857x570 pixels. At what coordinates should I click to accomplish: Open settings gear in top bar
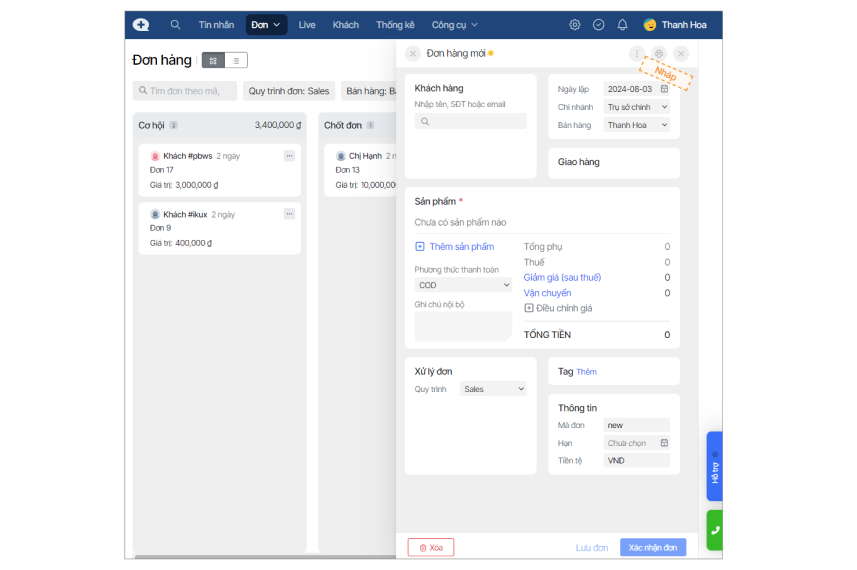coord(574,25)
